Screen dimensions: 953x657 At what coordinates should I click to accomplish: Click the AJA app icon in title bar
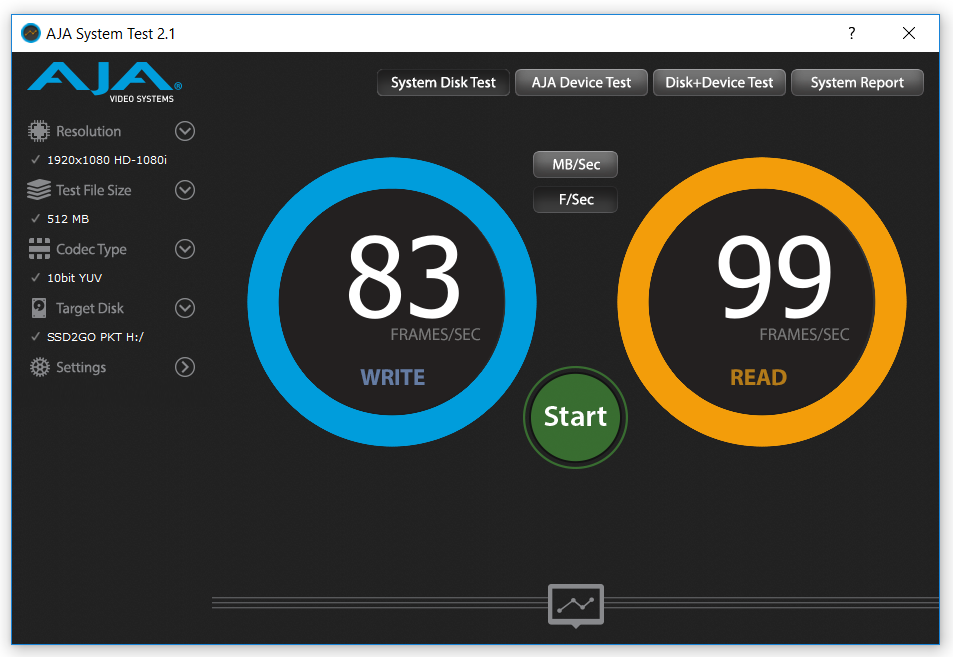click(x=30, y=33)
